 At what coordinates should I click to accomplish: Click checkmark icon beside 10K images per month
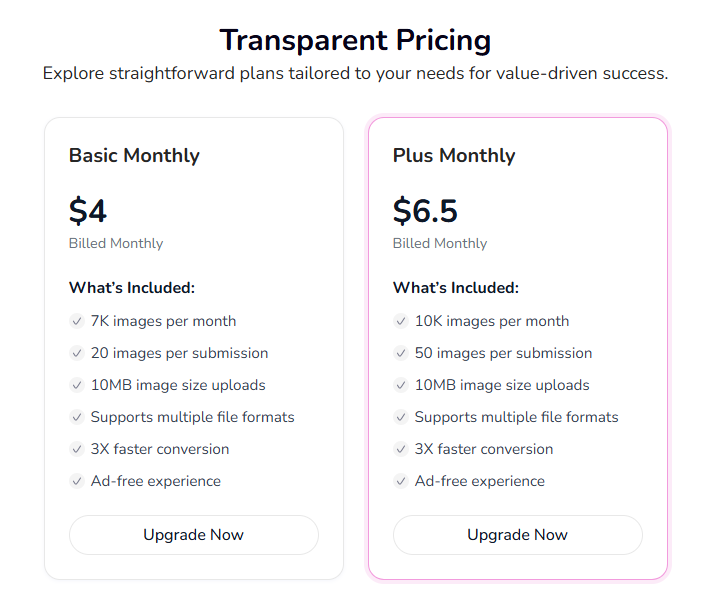400,321
